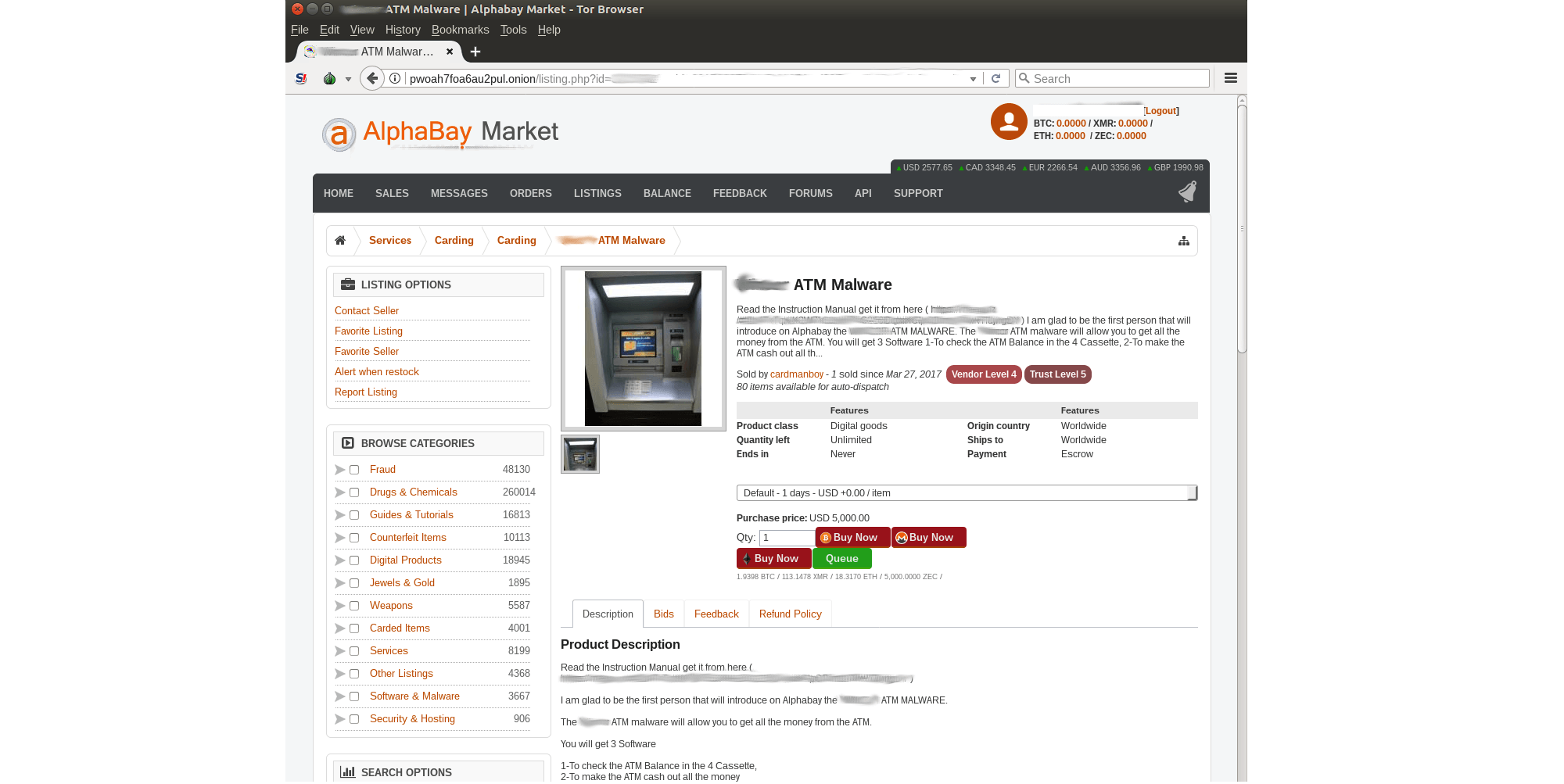Click the Search Options chart icon
The width and height of the screenshot is (1564, 784).
348,772
